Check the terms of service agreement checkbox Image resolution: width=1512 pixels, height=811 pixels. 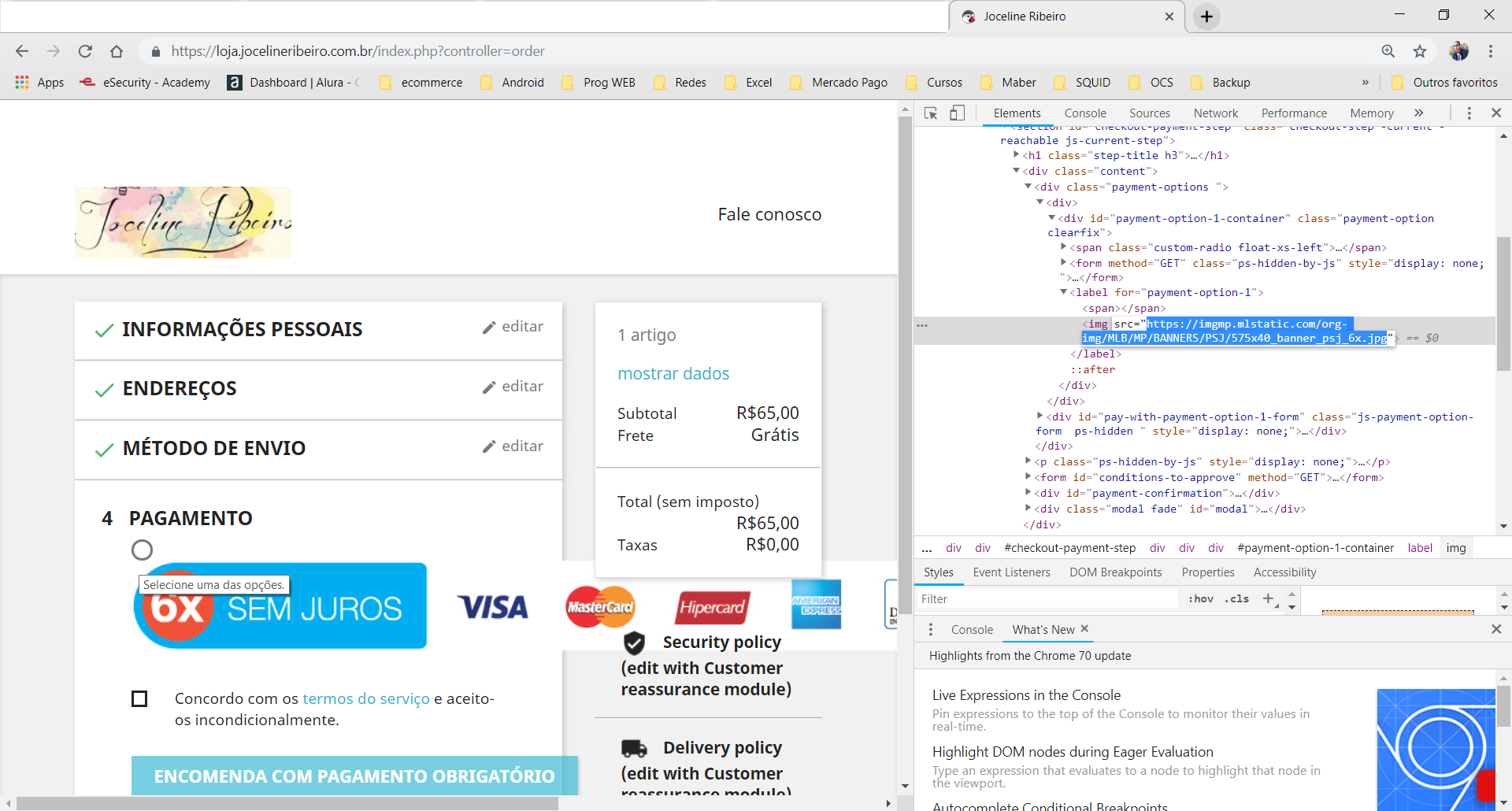(139, 698)
